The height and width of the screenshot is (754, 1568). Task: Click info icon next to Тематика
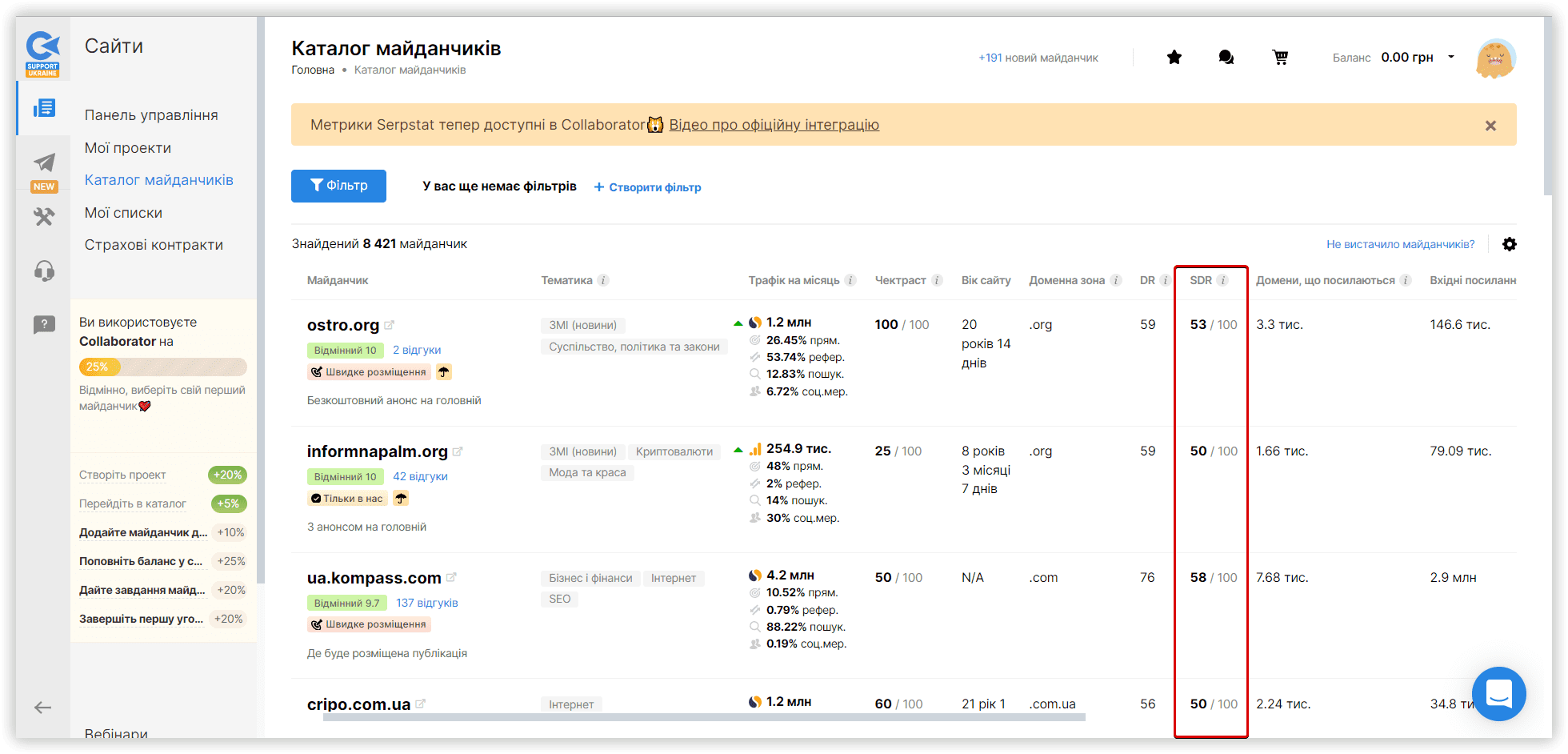point(604,280)
